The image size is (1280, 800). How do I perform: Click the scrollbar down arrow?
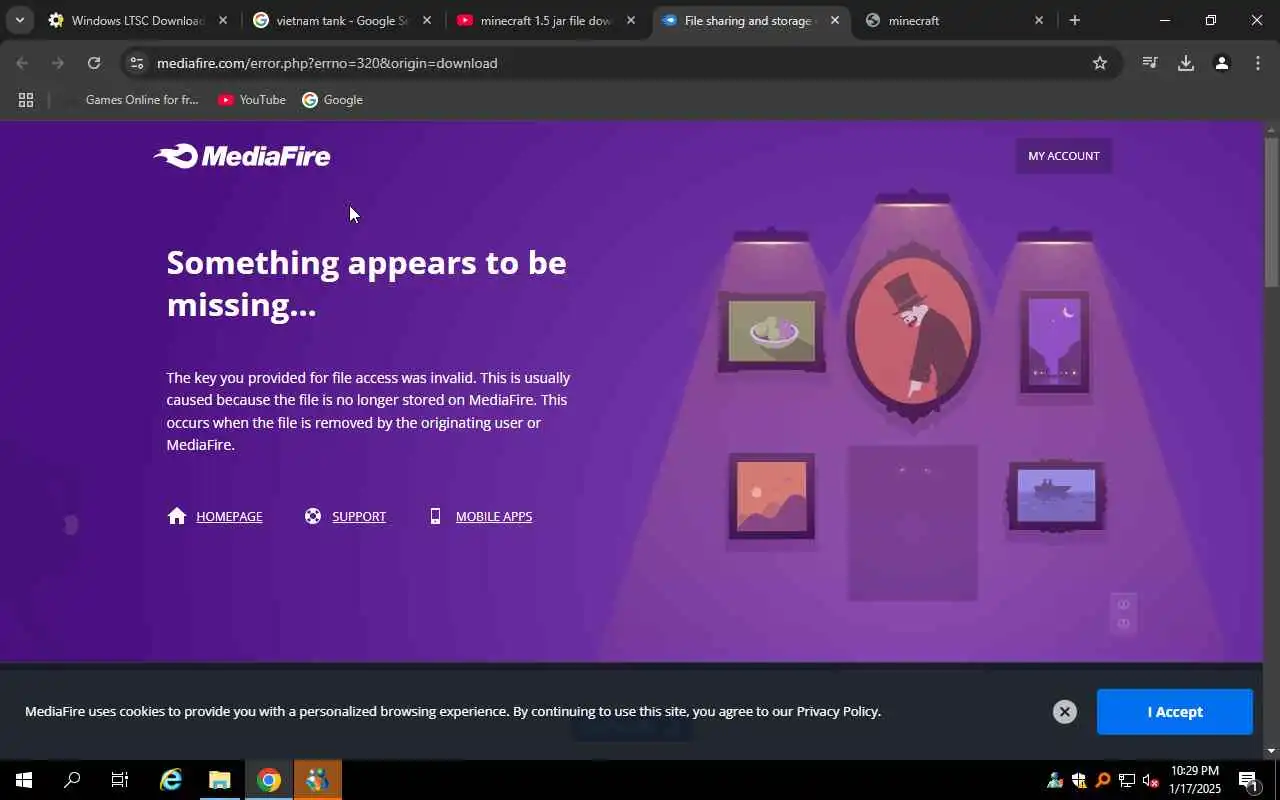click(x=1272, y=751)
